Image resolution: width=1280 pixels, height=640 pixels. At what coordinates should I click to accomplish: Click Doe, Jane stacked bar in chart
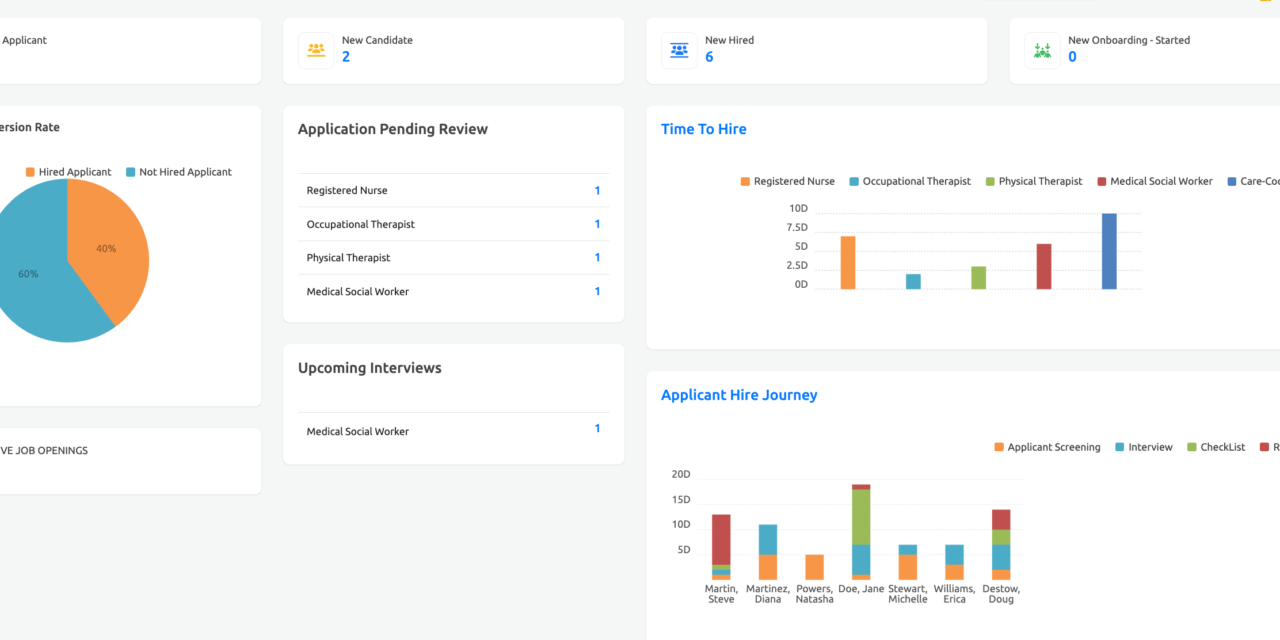pyautogui.click(x=860, y=530)
